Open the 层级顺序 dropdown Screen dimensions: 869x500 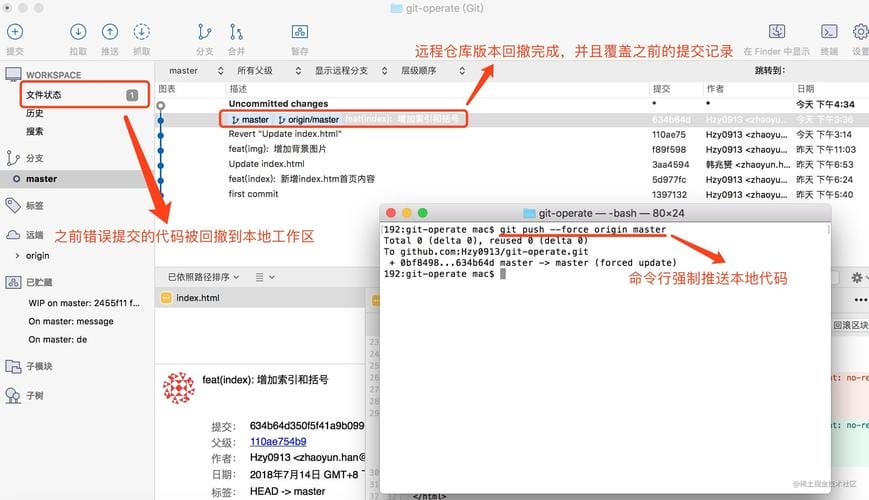pos(433,70)
